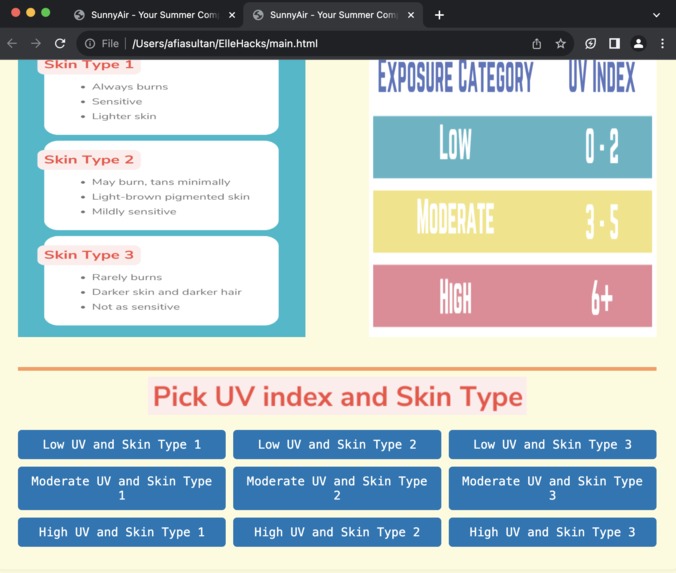Open the Chrome three-dot menu
676x573 pixels.
coord(662,44)
